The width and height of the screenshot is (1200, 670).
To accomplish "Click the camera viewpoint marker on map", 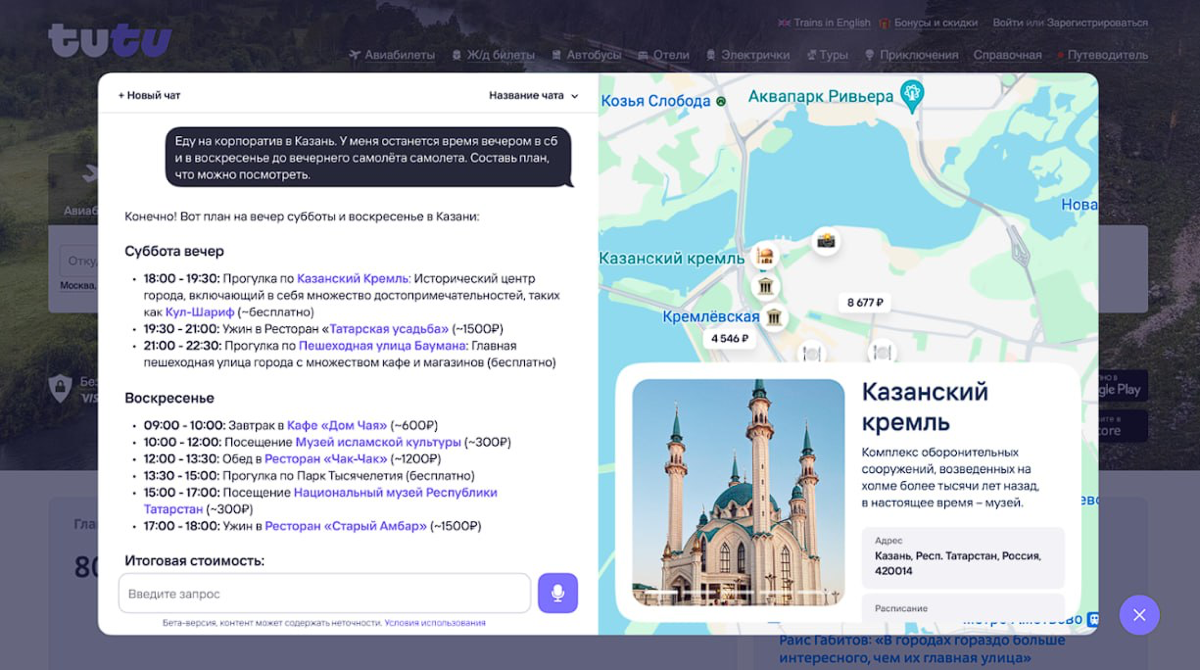I will tap(826, 240).
